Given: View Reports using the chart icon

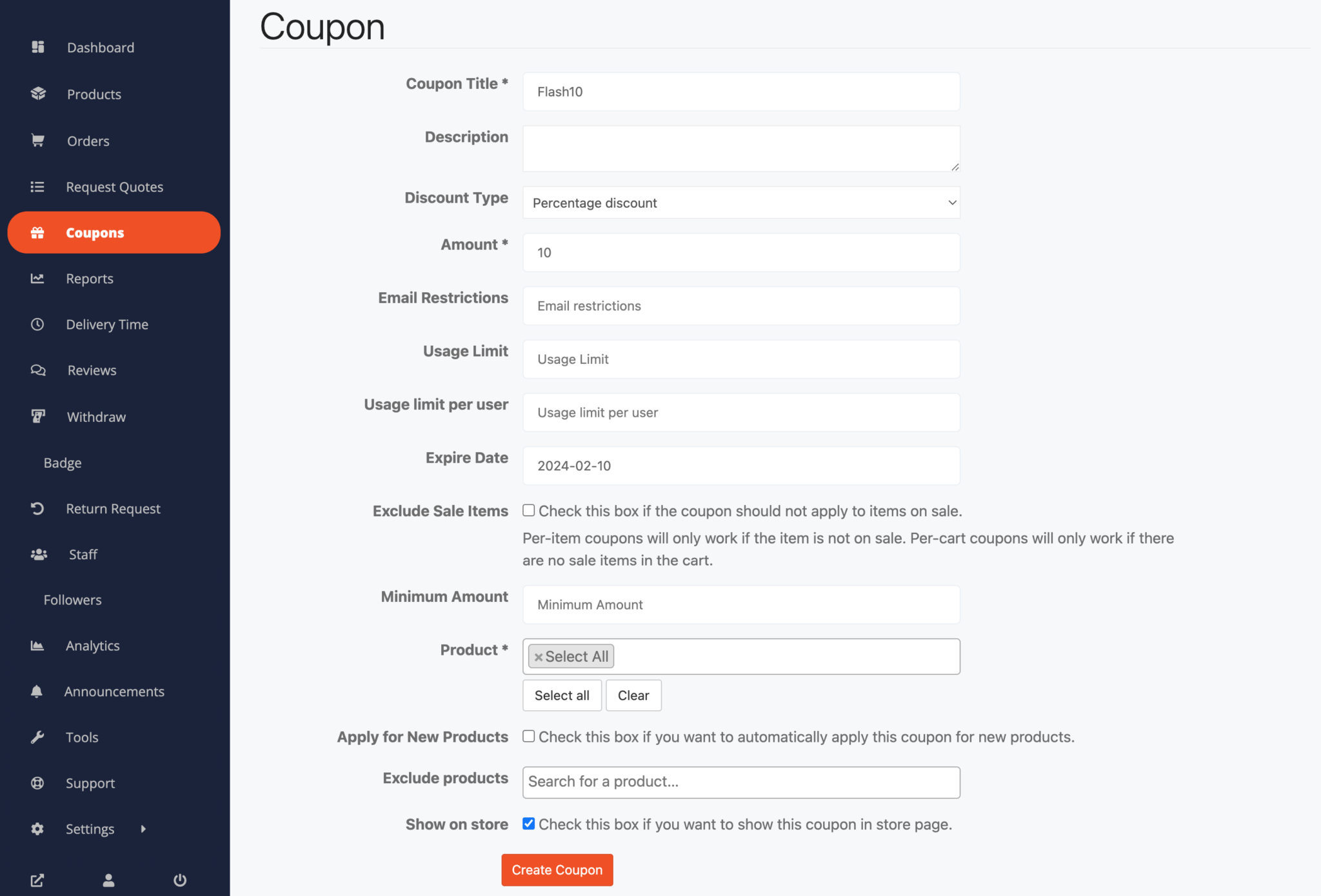Looking at the screenshot, I should pos(37,278).
